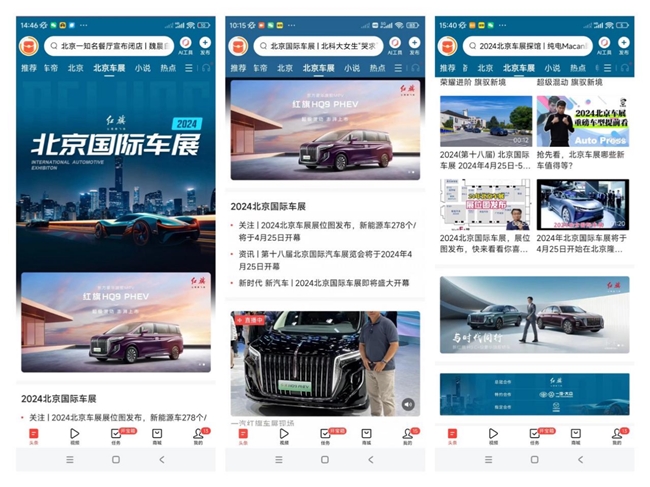The height and width of the screenshot is (487, 650).
Task: Open the 关注 展位图发布 news item on the 10:15 screen
Action: click(x=327, y=231)
